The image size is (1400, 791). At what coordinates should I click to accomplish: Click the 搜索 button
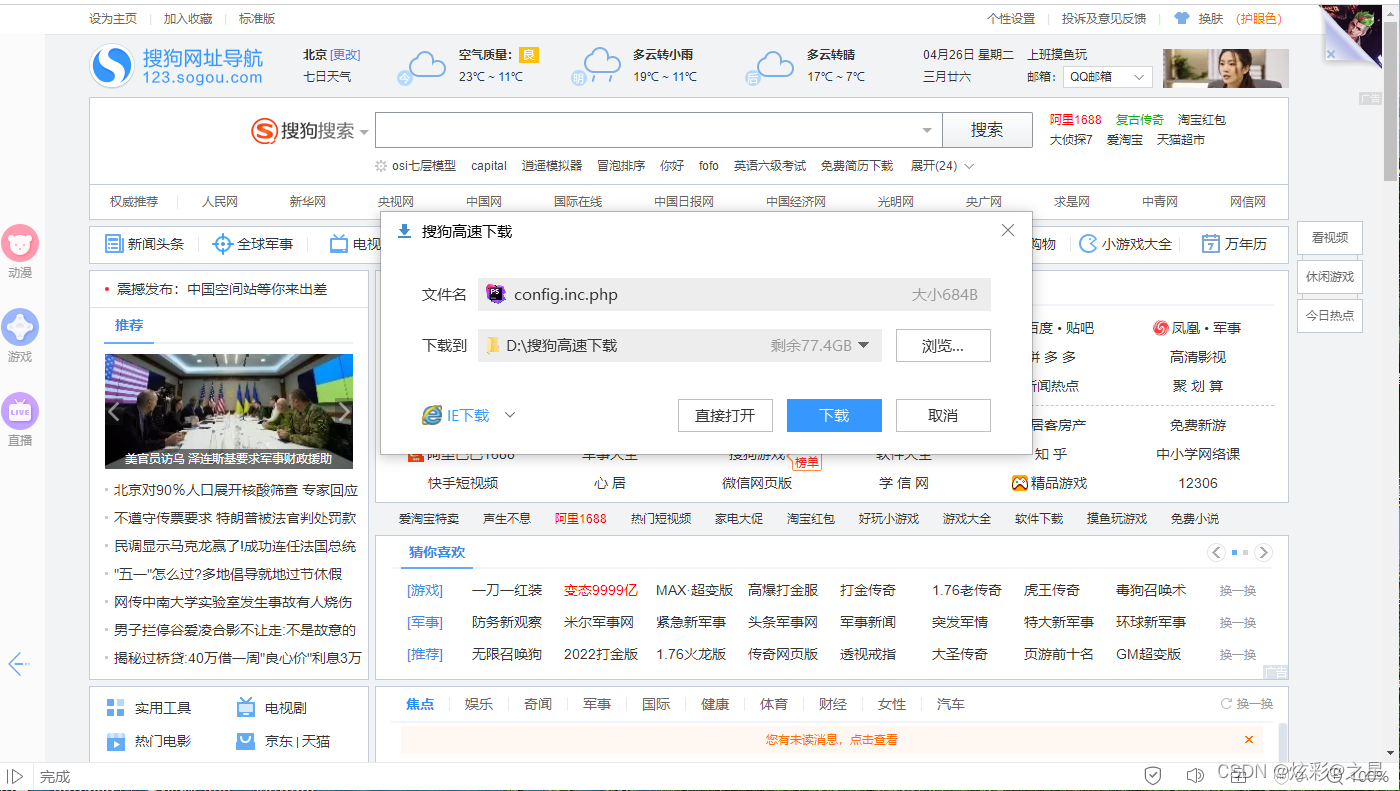[987, 130]
